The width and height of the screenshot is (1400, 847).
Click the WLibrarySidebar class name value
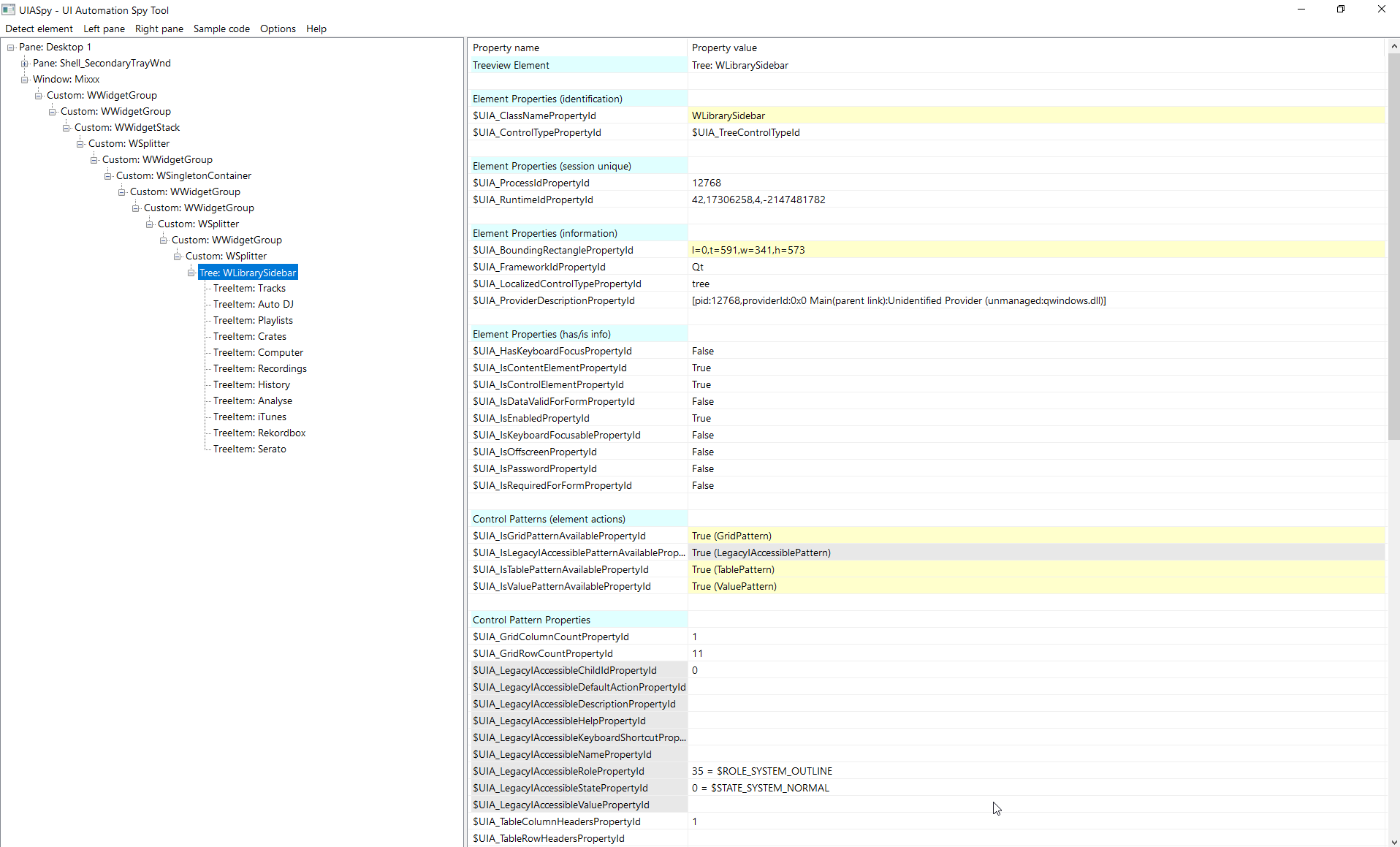pos(728,116)
